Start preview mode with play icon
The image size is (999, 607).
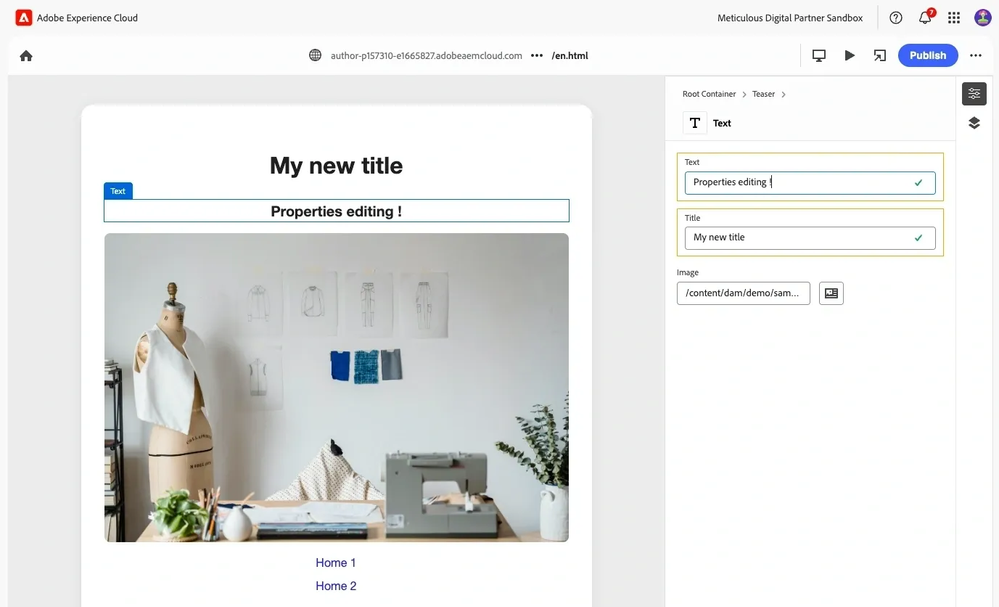pyautogui.click(x=849, y=56)
